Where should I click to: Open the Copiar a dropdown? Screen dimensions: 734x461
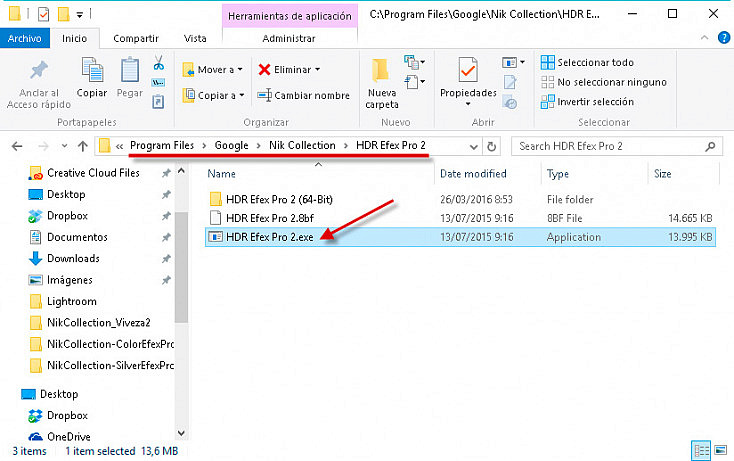(x=213, y=95)
